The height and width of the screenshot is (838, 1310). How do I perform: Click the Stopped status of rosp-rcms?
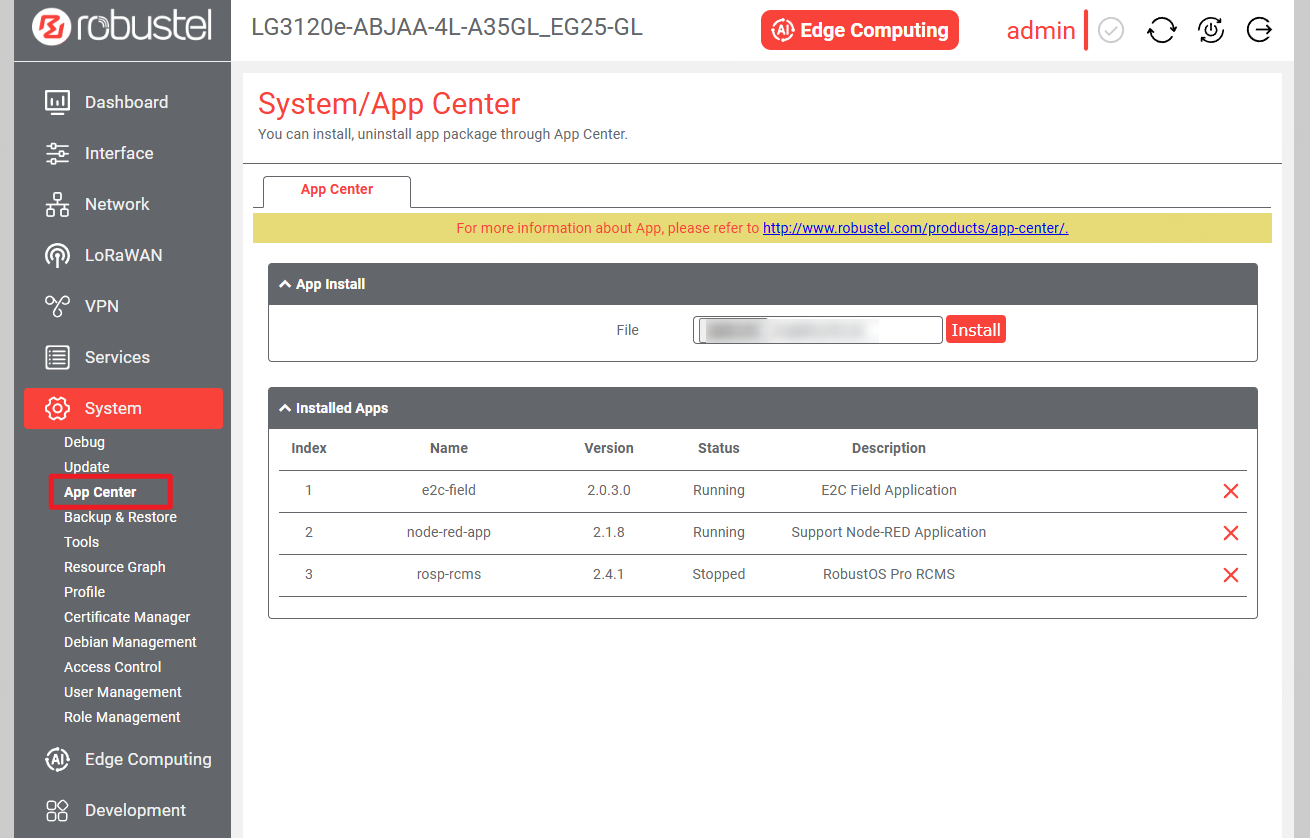tap(719, 574)
